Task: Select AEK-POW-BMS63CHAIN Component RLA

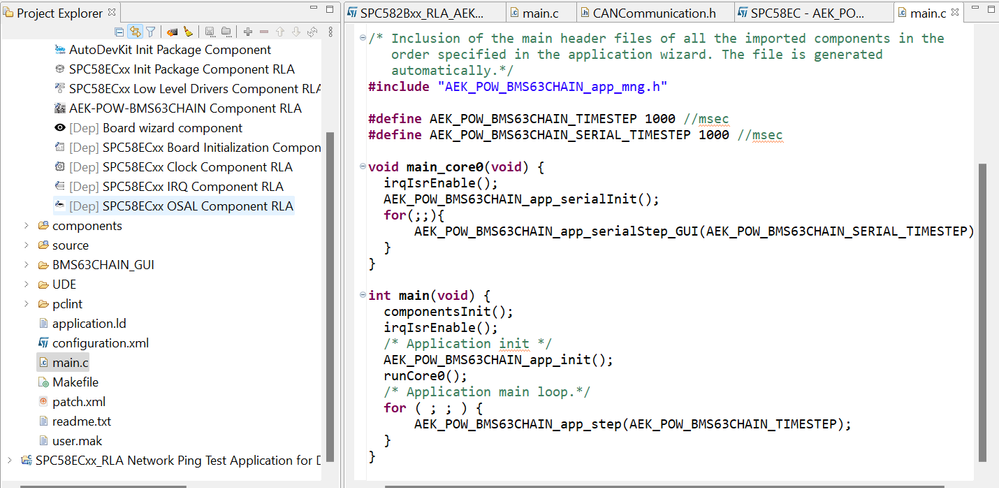Action: (178, 108)
